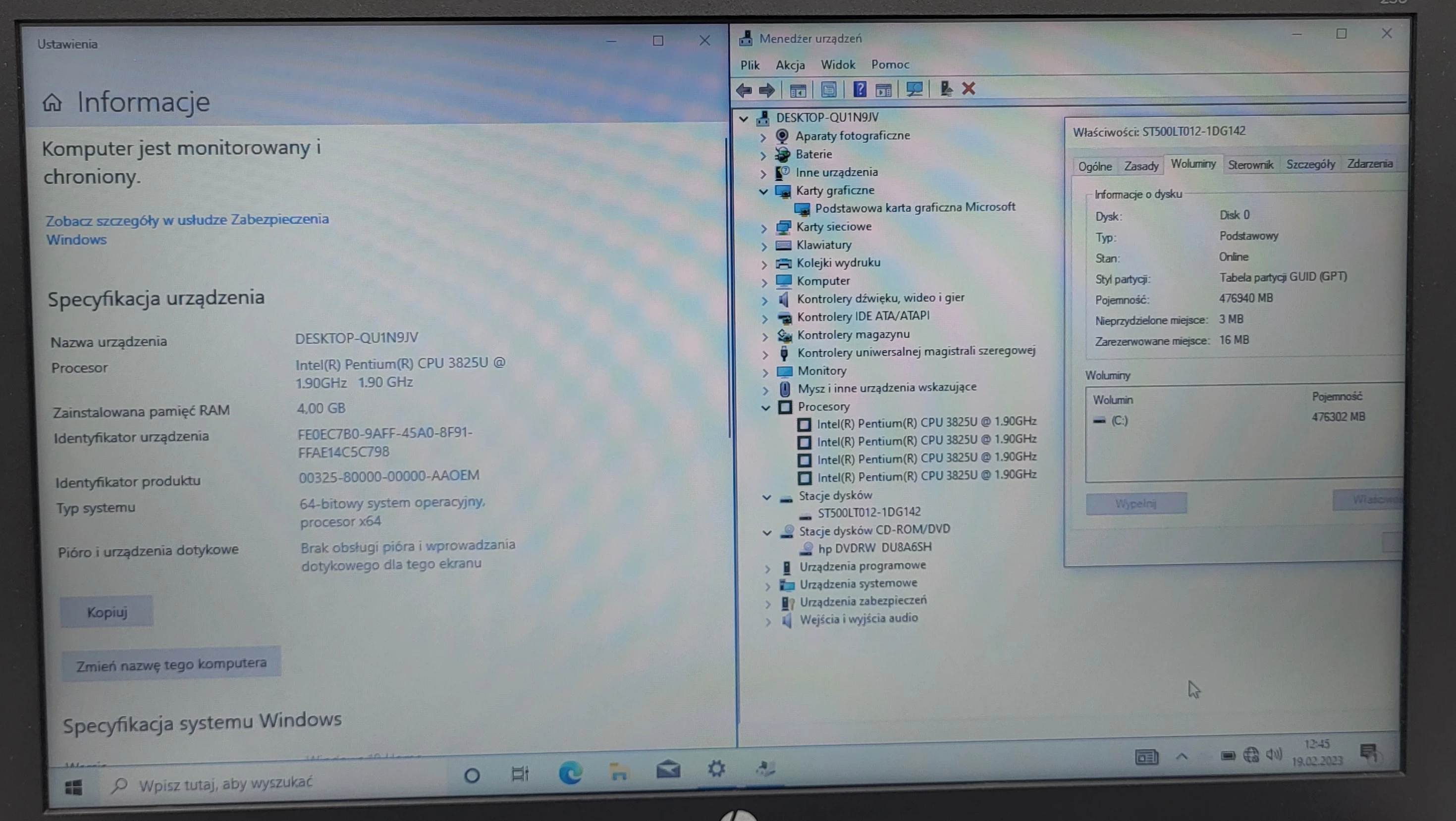Click the network globe tray icon
The width and height of the screenshot is (1456, 821).
(x=1251, y=755)
